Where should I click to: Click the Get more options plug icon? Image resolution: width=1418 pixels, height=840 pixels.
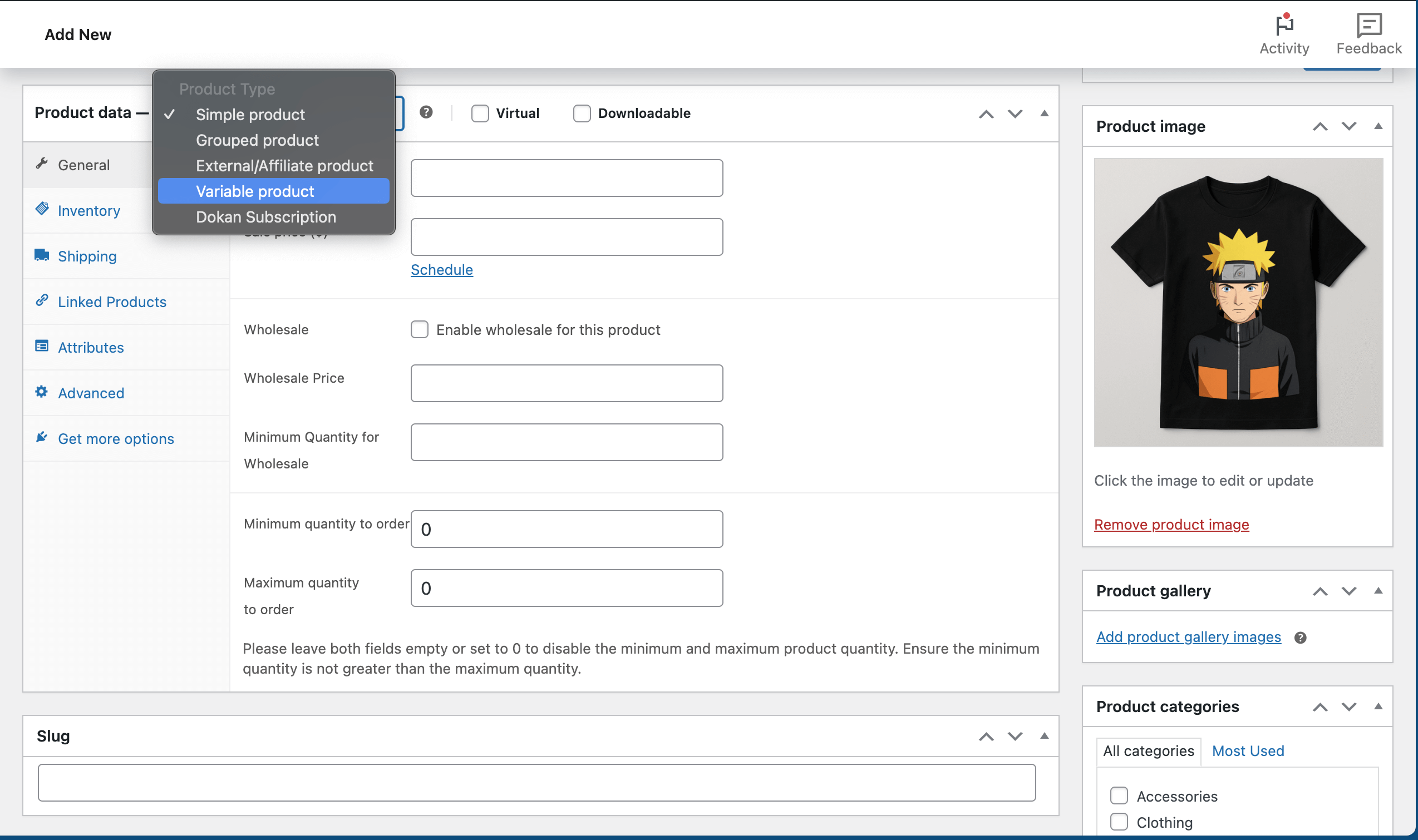tap(41, 437)
